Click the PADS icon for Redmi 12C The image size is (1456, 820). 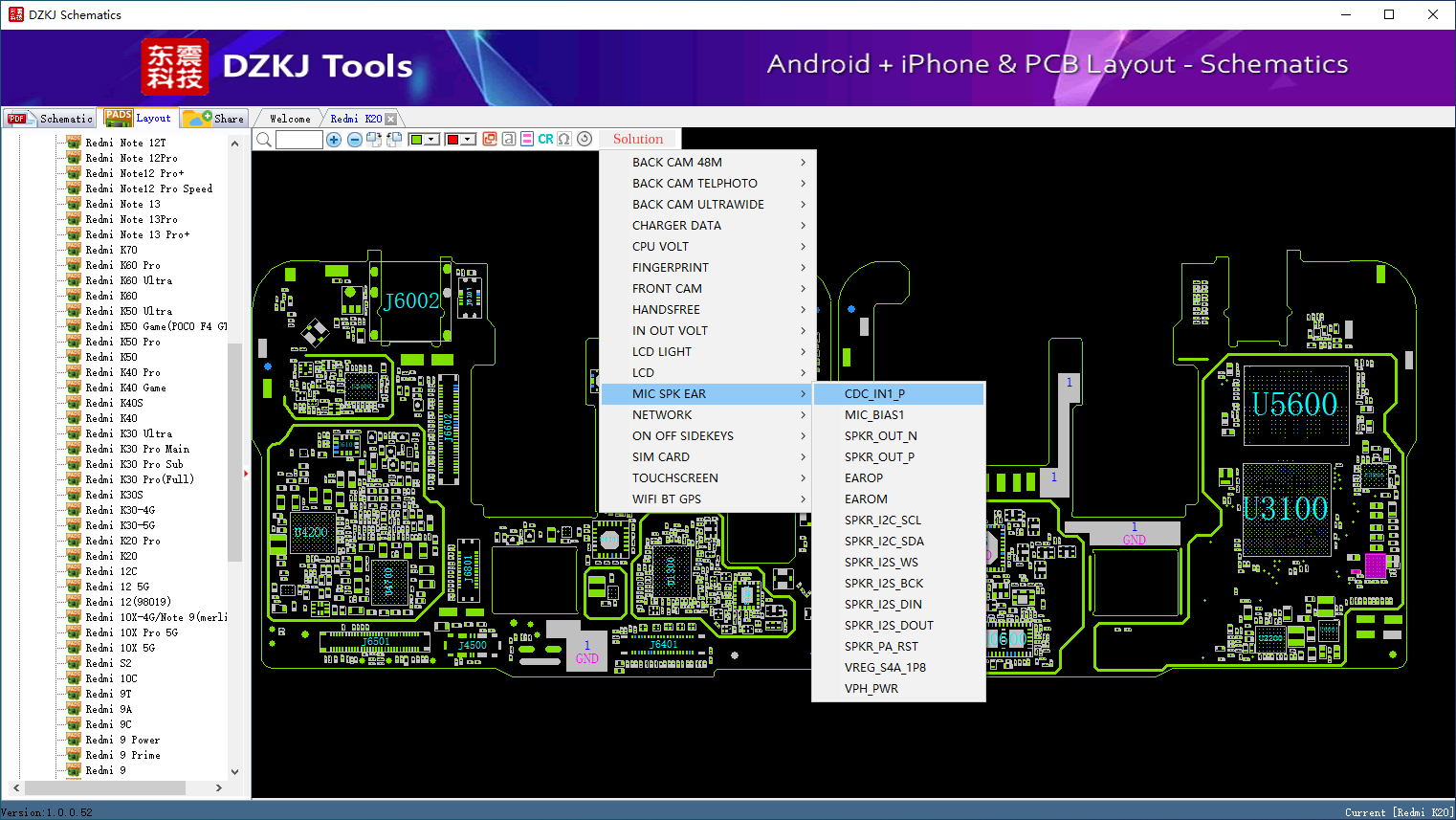(74, 571)
